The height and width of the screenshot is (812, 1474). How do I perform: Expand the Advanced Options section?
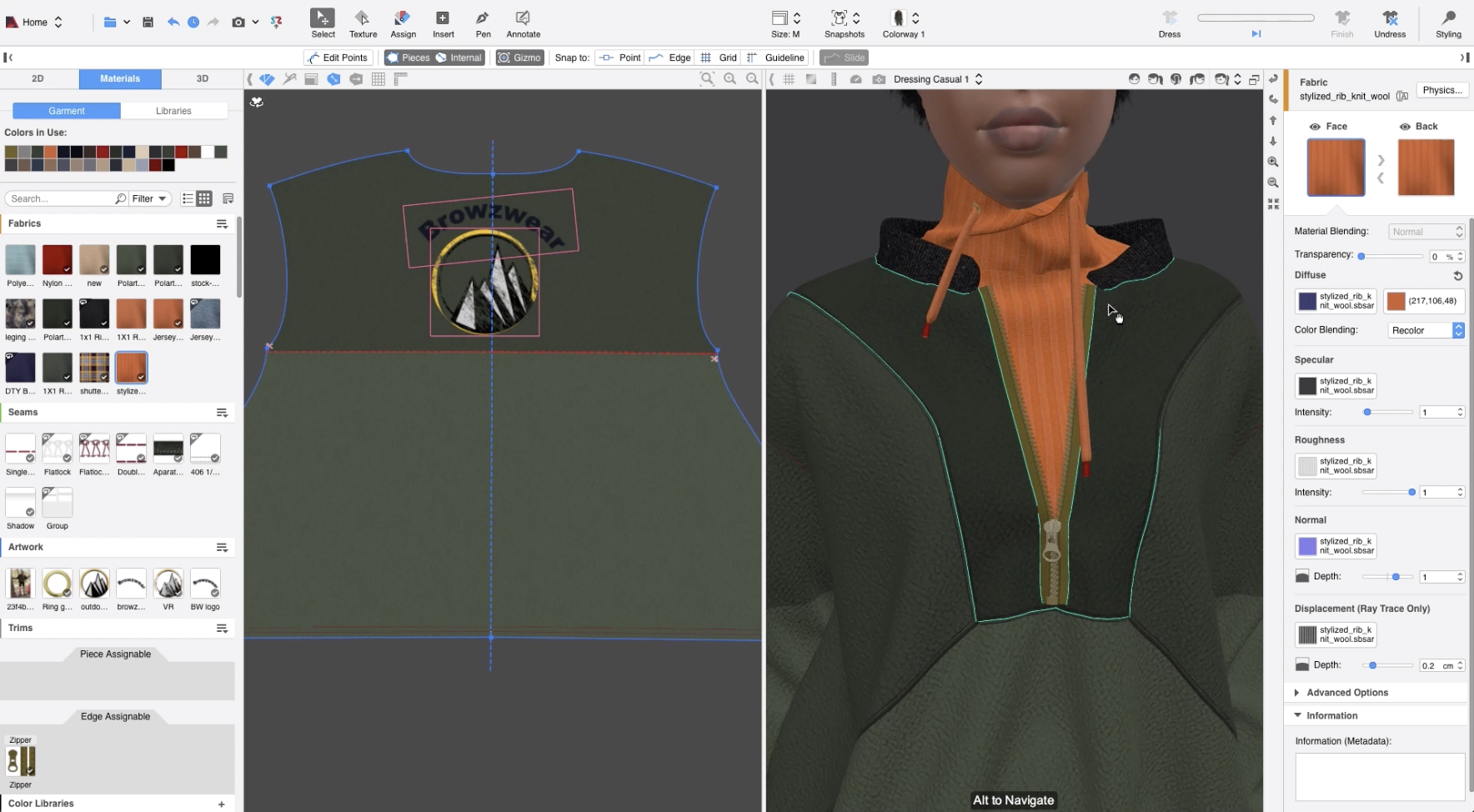click(x=1346, y=693)
